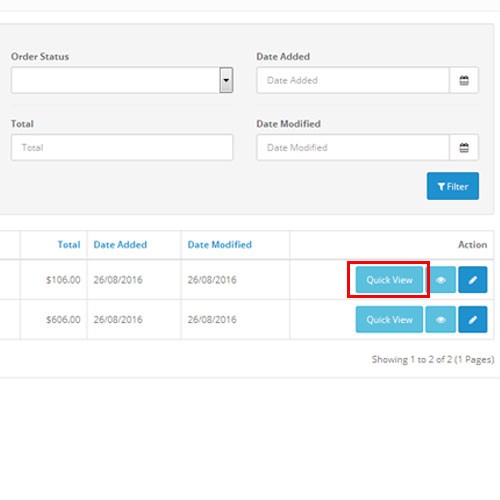Quick View the $606.00 order
This screenshot has width=500, height=500.
(389, 320)
